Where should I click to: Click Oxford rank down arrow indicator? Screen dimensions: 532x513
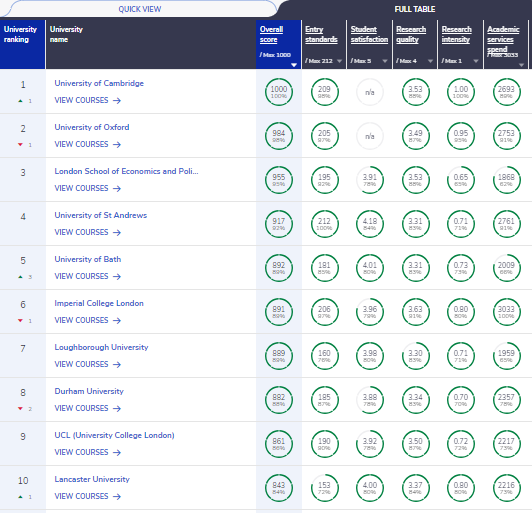20,145
